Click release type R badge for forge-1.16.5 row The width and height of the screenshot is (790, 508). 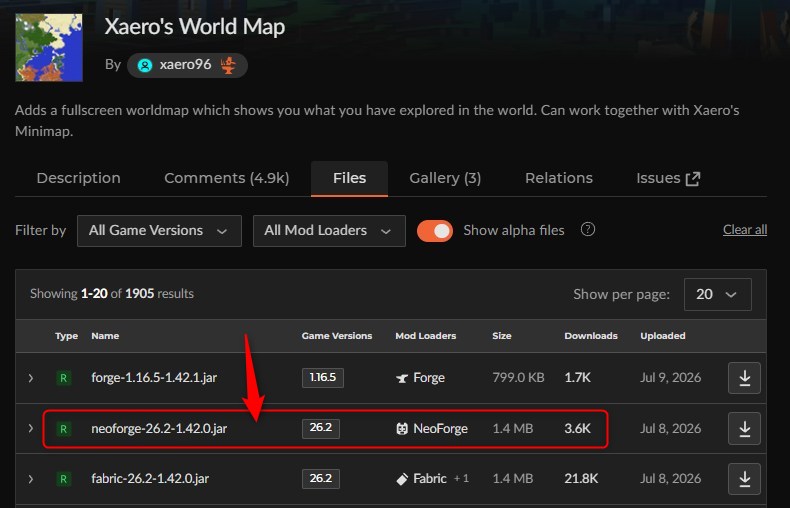[63, 378]
